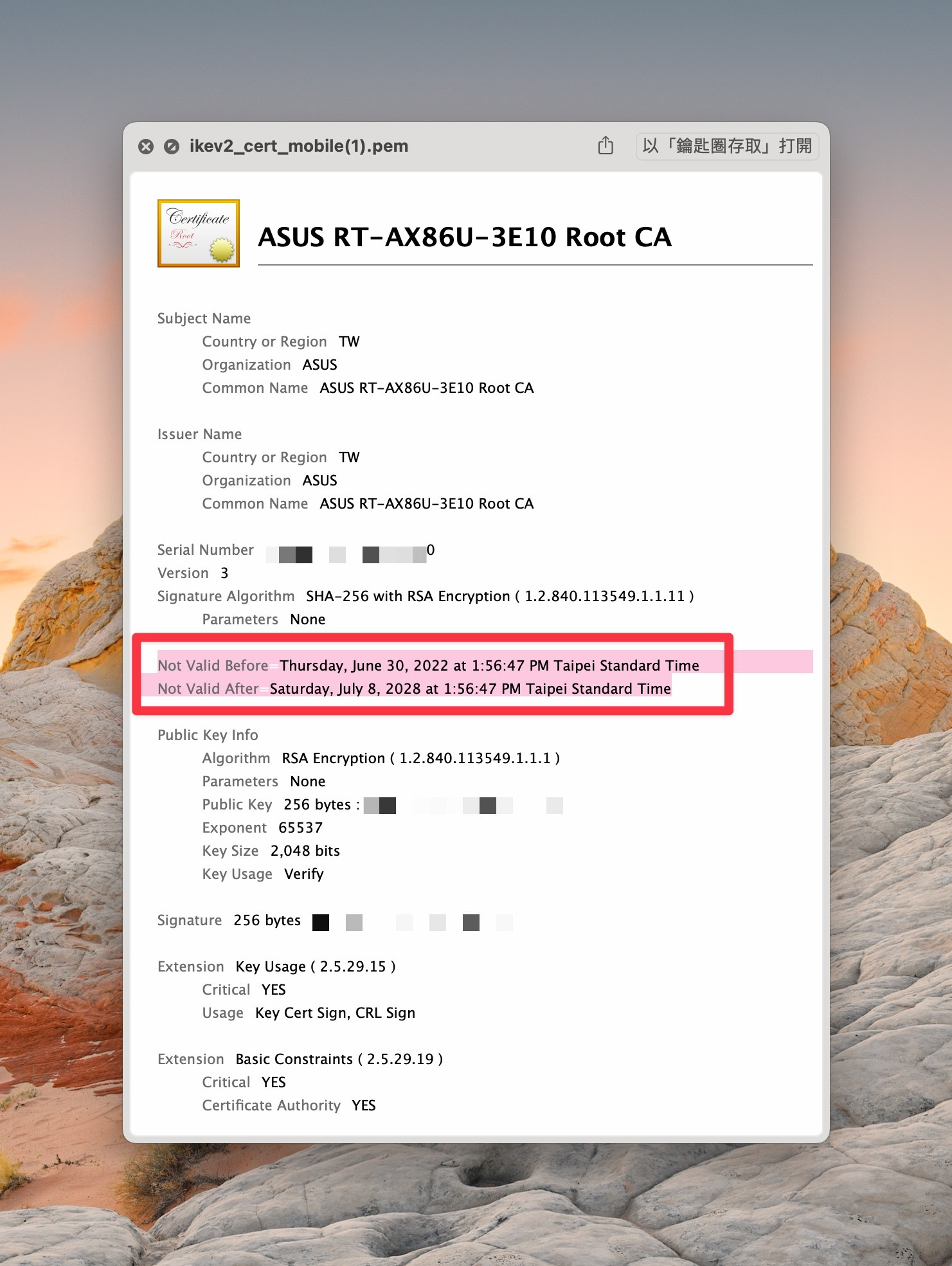Click Signature Algorithm Parameters None row
Screen dimensions: 952x1266
click(264, 619)
